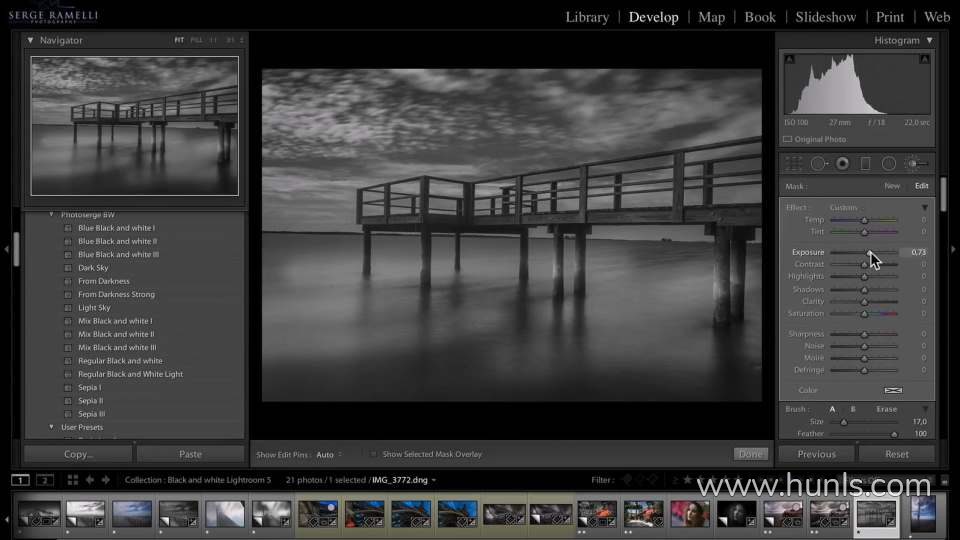Choose Edit mask mode
The width and height of the screenshot is (960, 540).
[x=921, y=186]
